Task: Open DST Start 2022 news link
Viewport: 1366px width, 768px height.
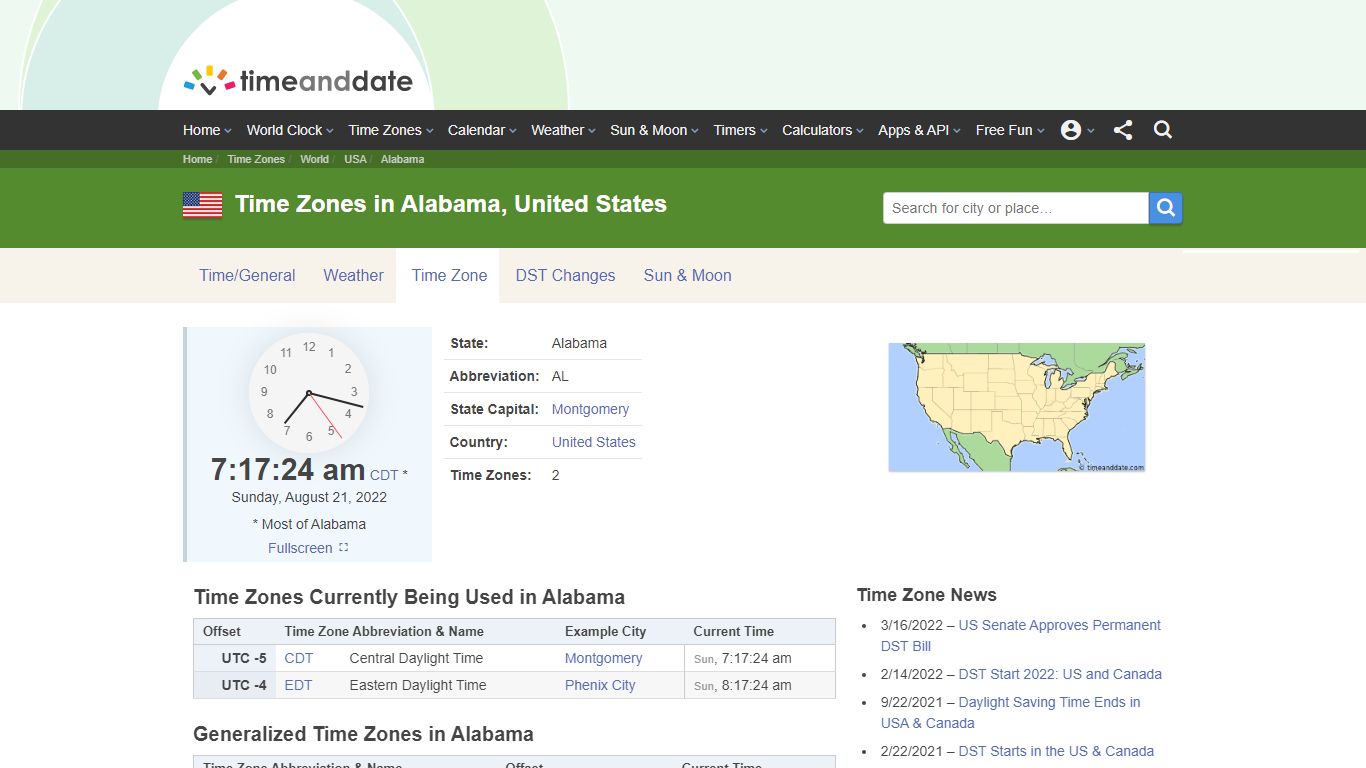Action: [1060, 674]
